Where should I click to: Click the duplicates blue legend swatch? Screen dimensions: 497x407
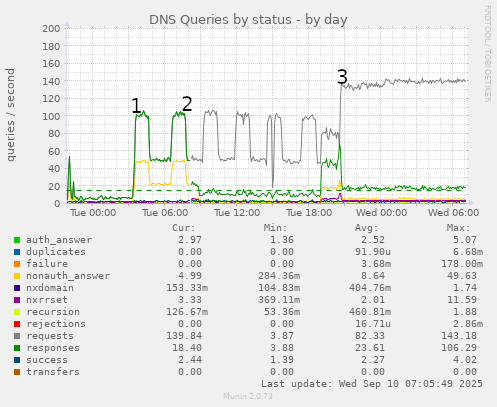17,252
